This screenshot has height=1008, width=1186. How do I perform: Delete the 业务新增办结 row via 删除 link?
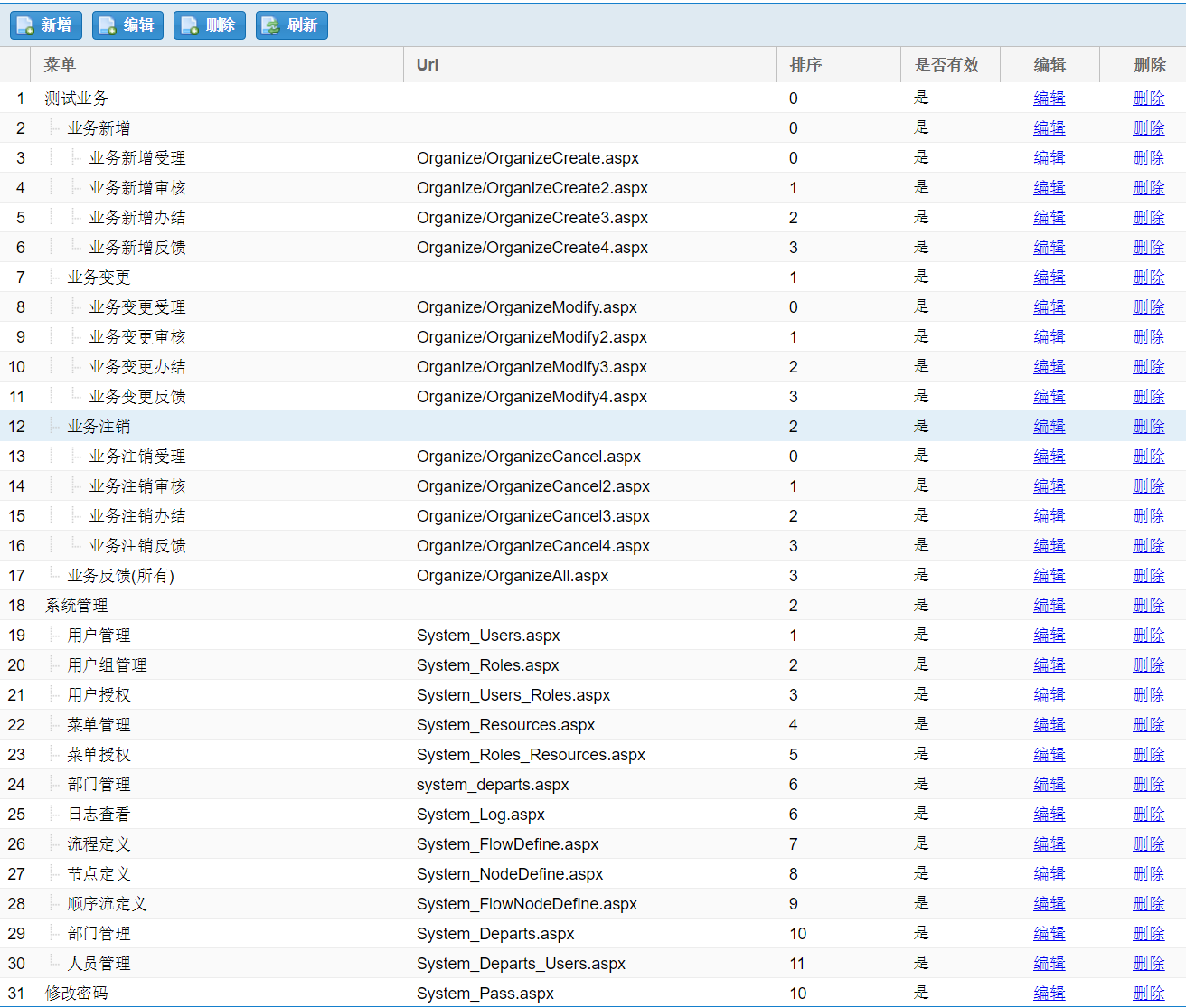pyautogui.click(x=1149, y=218)
